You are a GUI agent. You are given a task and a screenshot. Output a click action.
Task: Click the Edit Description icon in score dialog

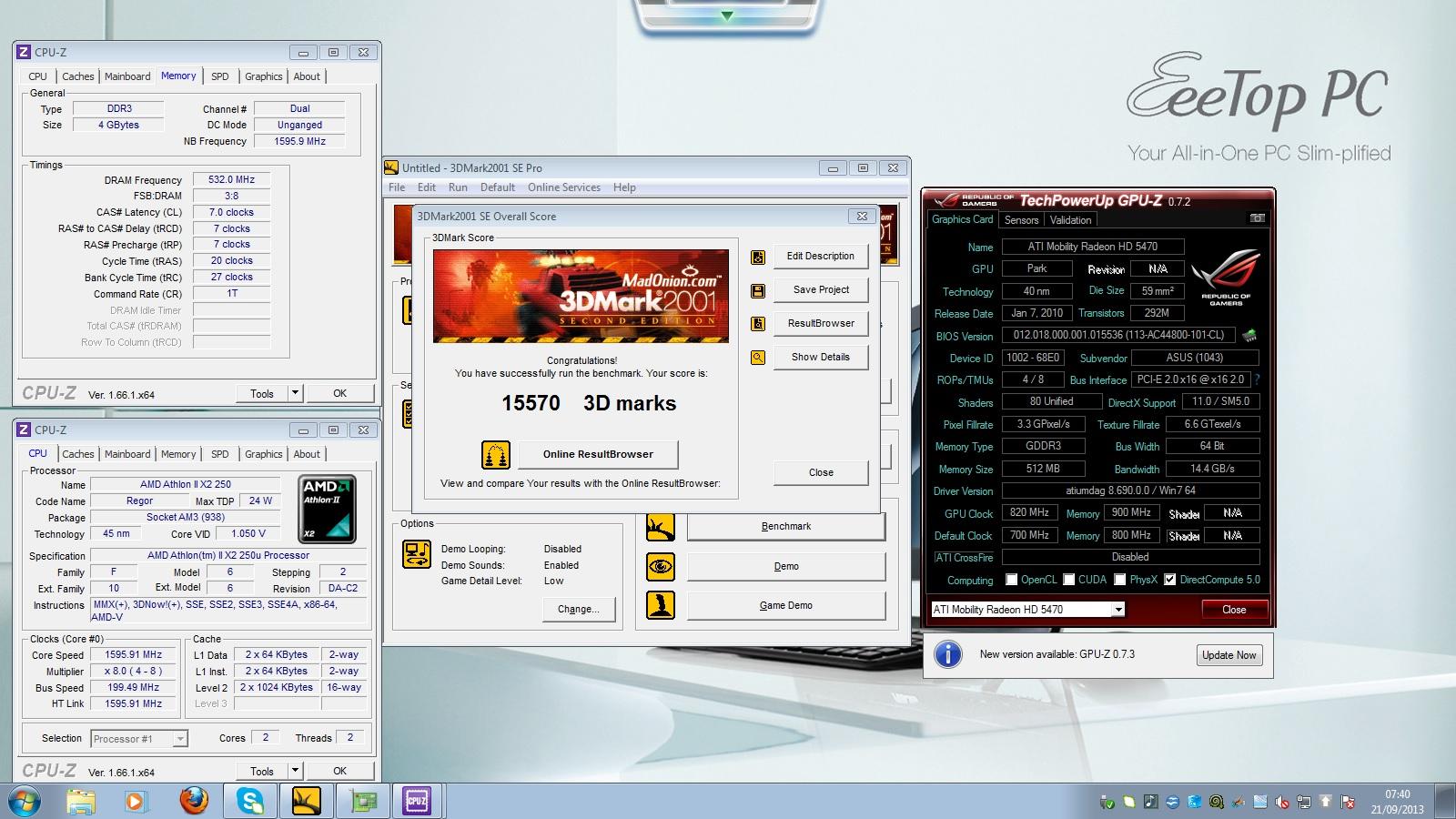coord(758,258)
